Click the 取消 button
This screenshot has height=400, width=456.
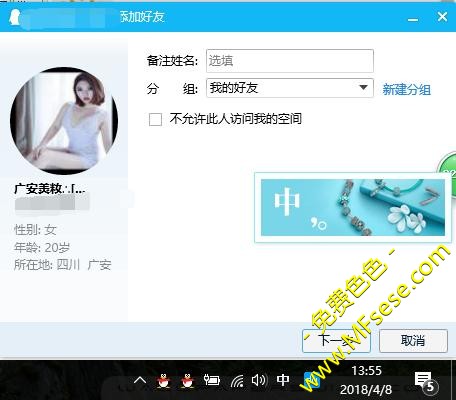click(413, 341)
